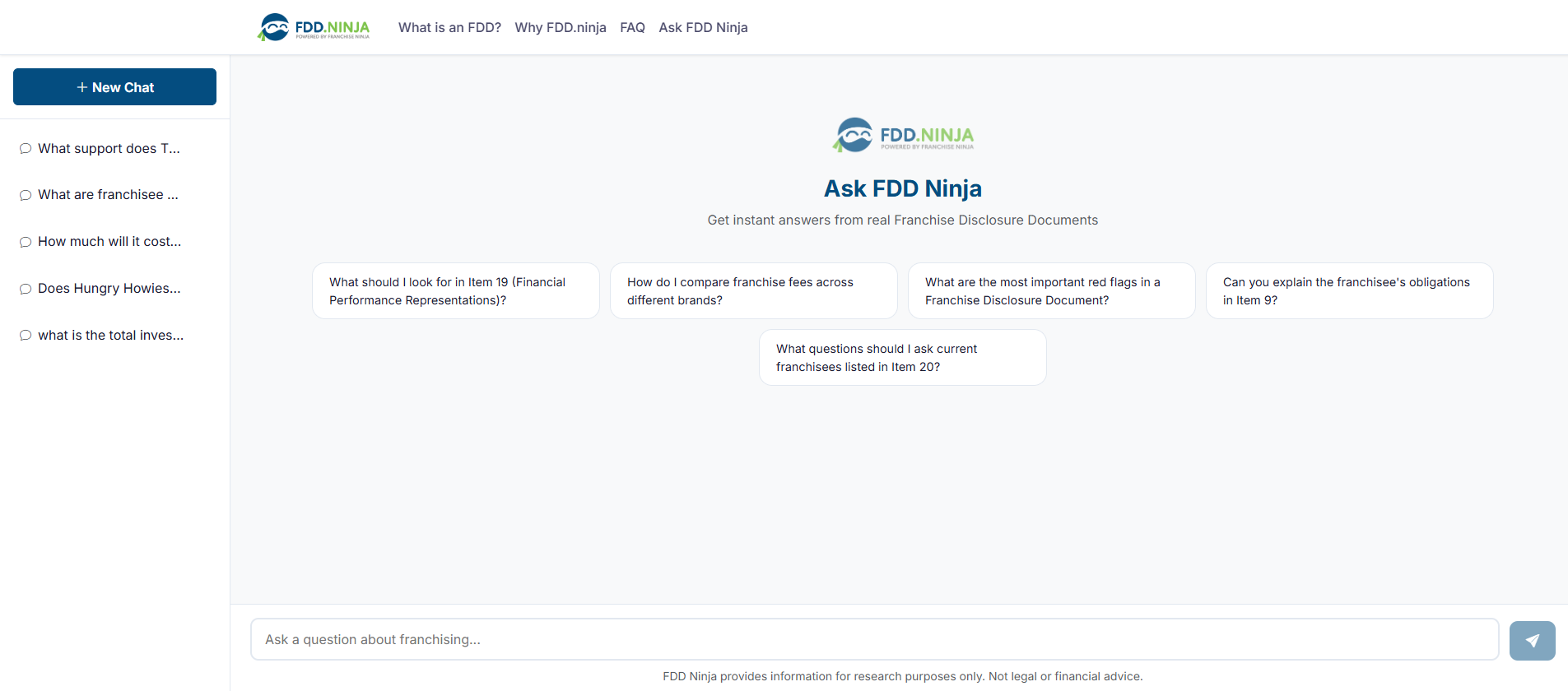
Task: Click chat bubble icon beside 'What support does T...'
Action: 26,149
